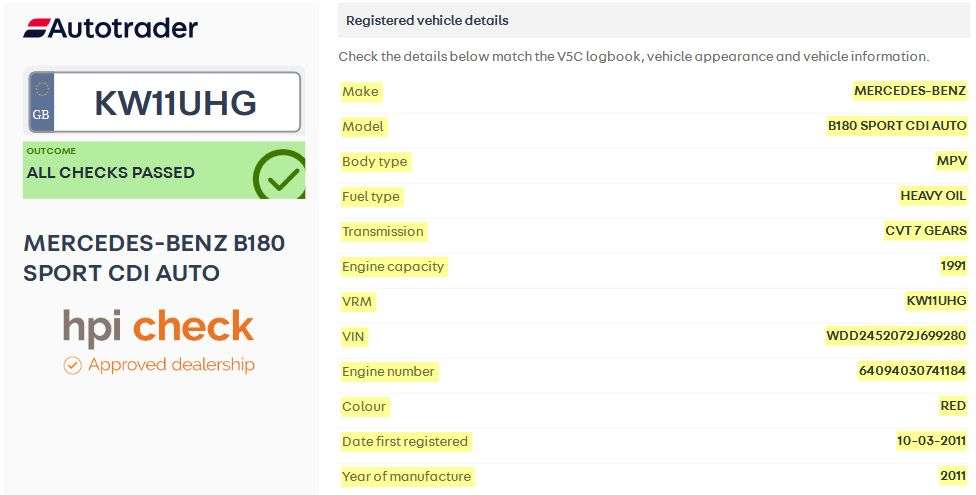Click the Year of manufacture label
The image size is (976, 495).
tap(406, 476)
